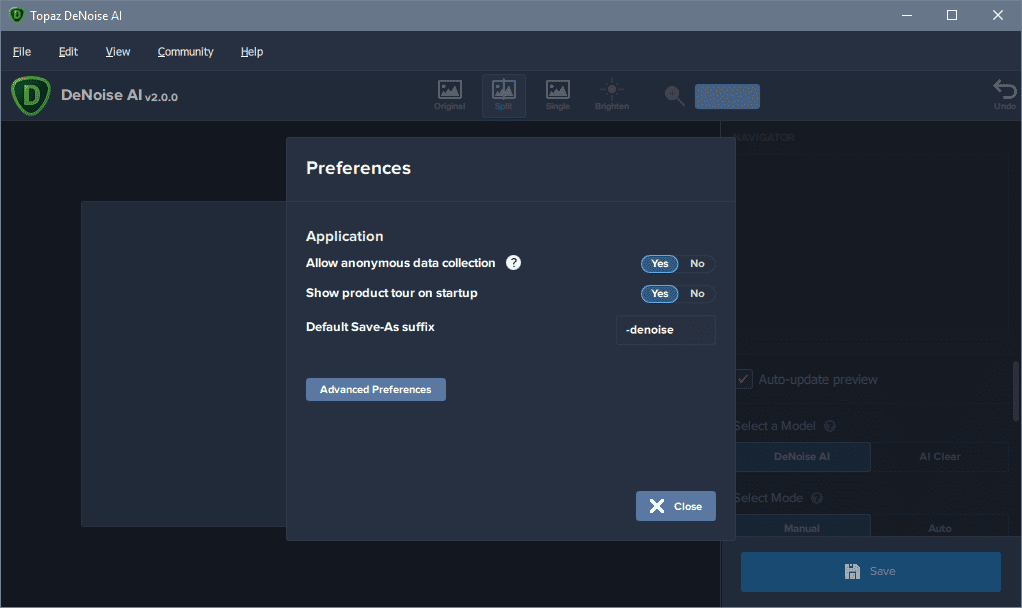Open the Help menu
The image size is (1022, 608).
point(252,51)
